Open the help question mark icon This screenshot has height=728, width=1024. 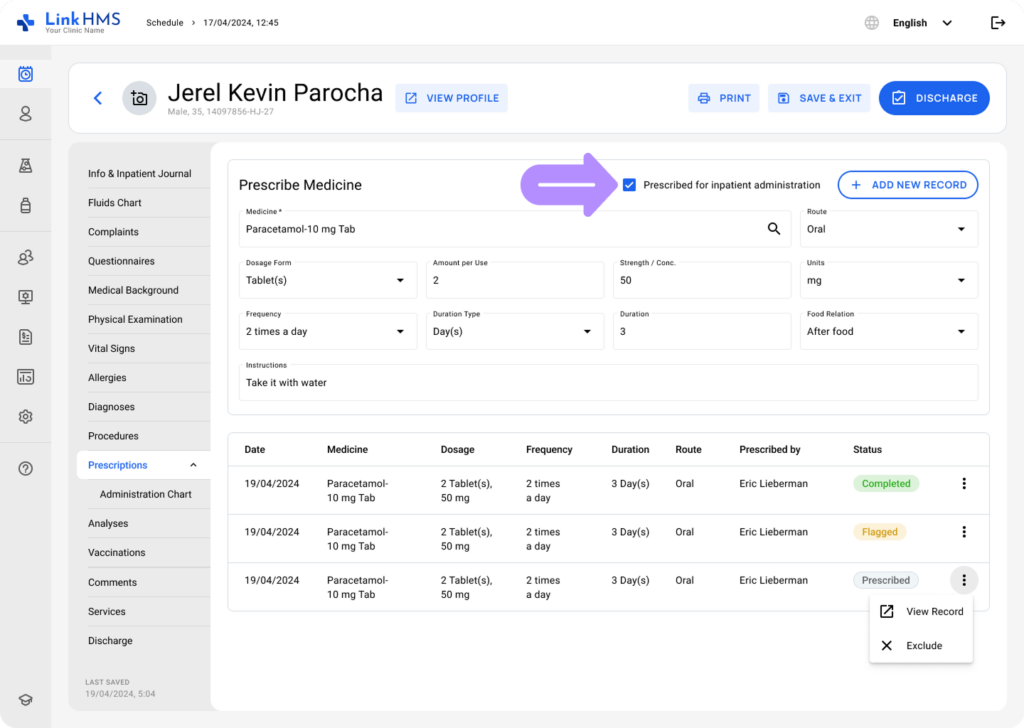[26, 469]
